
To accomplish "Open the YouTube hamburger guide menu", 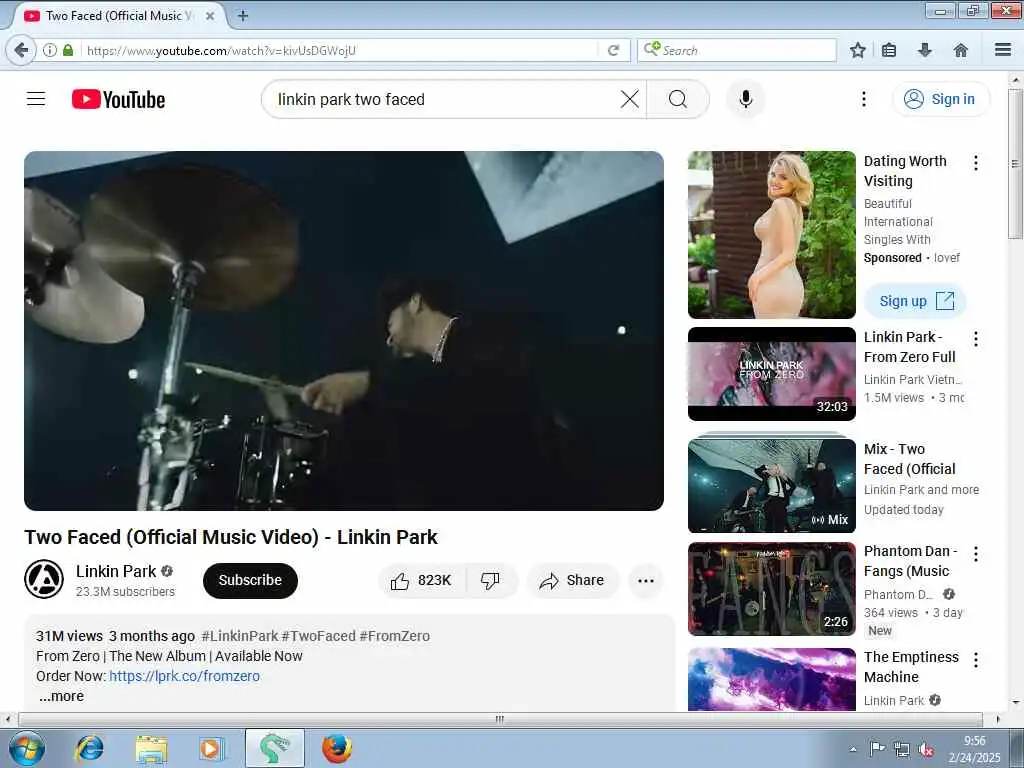I will tap(36, 99).
